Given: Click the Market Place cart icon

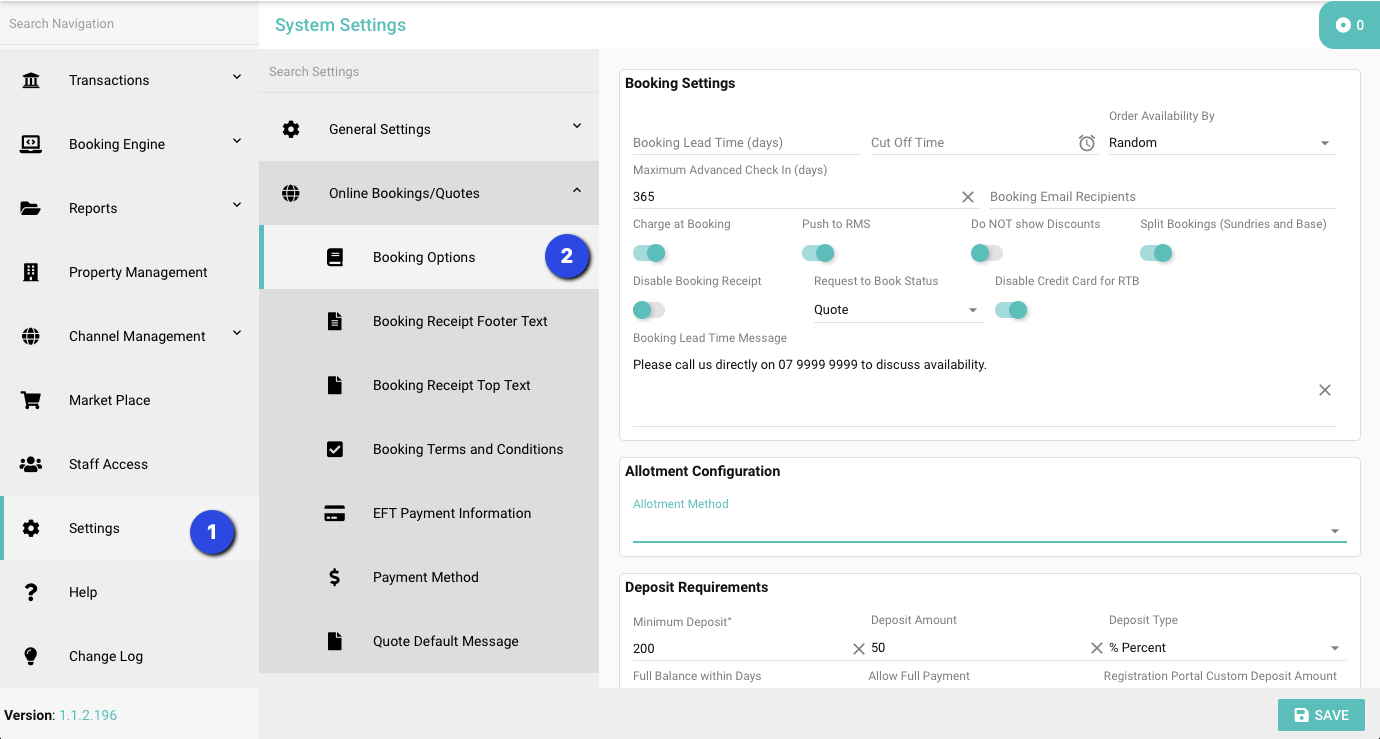Looking at the screenshot, I should coord(31,400).
